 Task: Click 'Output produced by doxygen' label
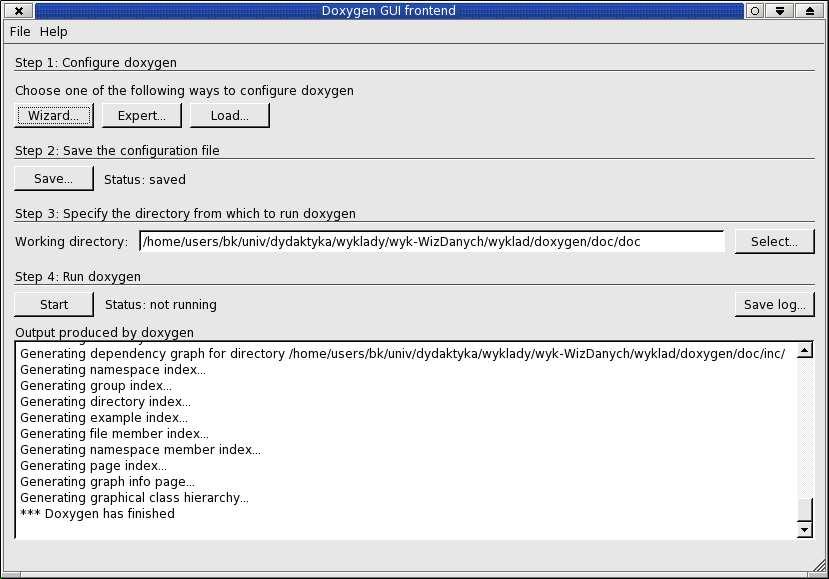(x=104, y=333)
